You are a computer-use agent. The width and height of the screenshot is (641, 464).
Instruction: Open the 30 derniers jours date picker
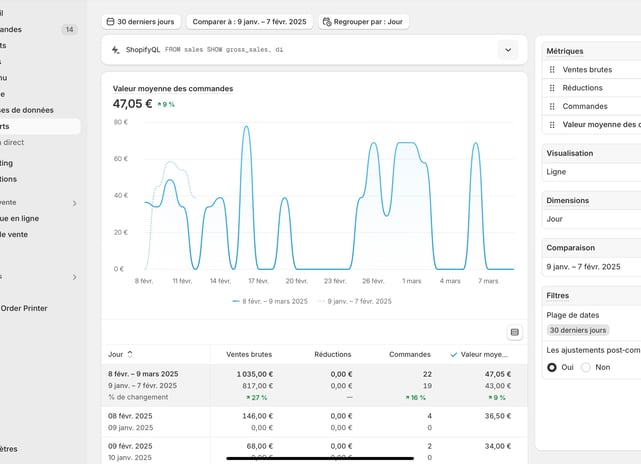141,22
